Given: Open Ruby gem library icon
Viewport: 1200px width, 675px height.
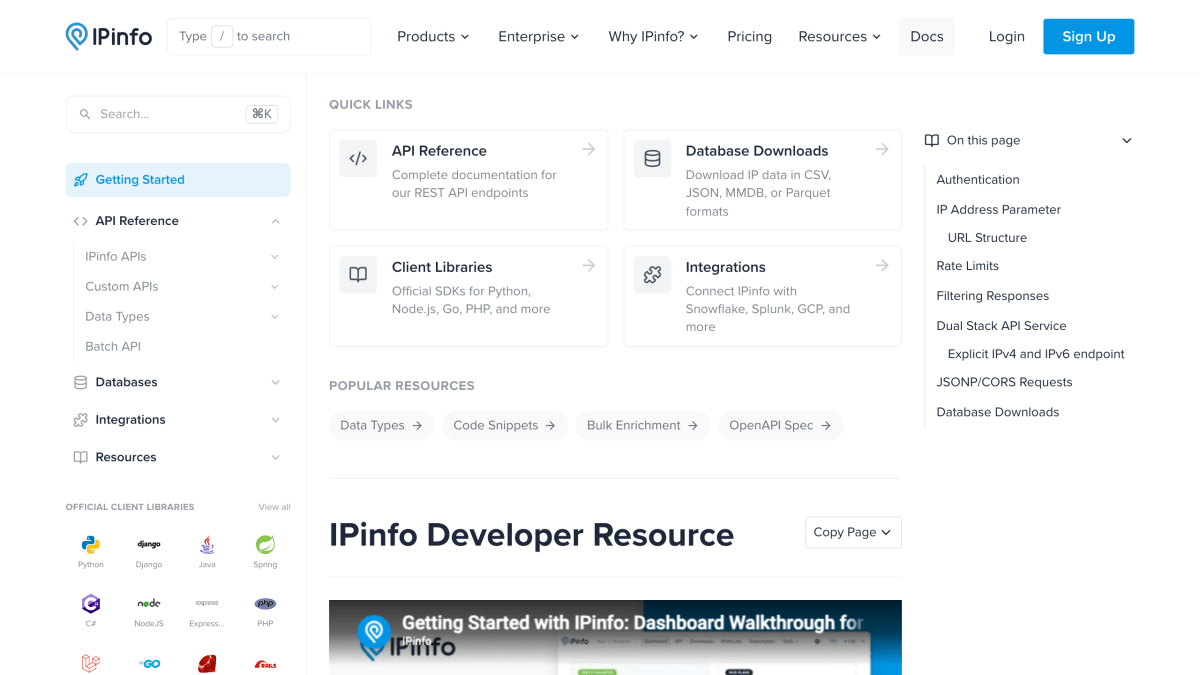Looking at the screenshot, I should pos(207,663).
